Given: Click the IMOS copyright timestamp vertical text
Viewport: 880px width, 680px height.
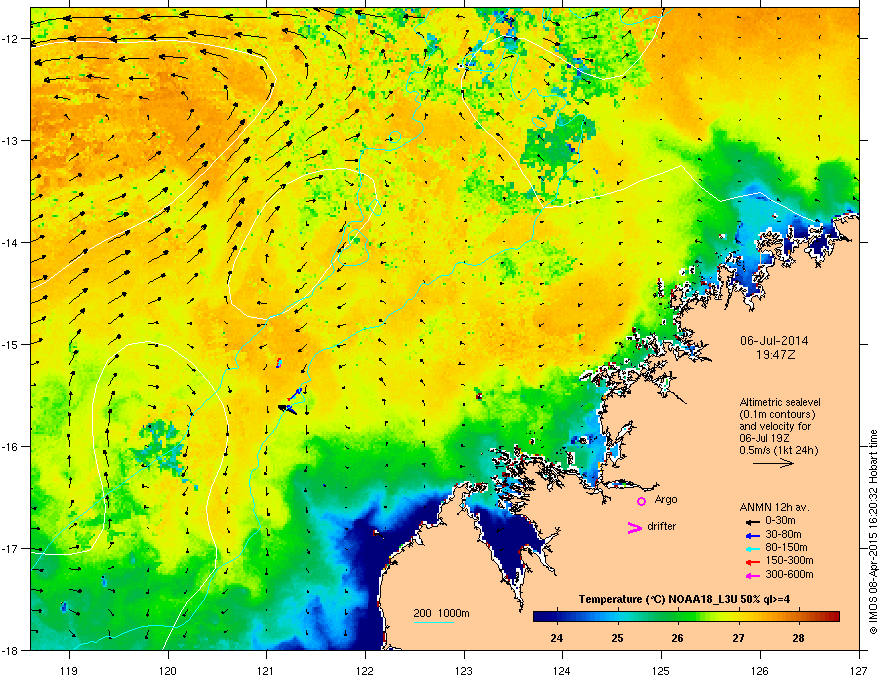Looking at the screenshot, I should [873, 532].
